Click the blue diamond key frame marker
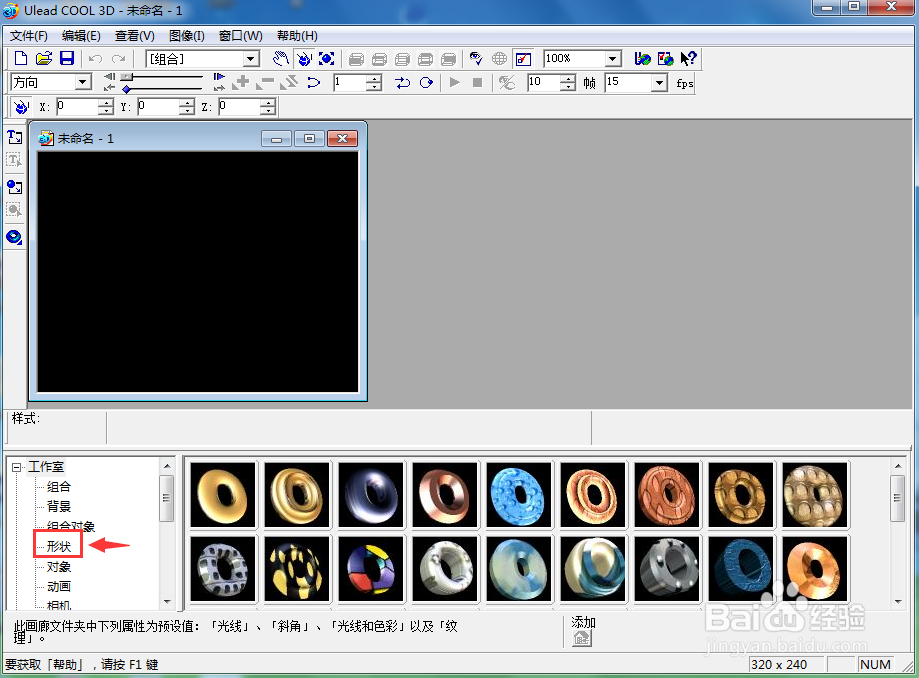This screenshot has height=678, width=919. click(126, 89)
